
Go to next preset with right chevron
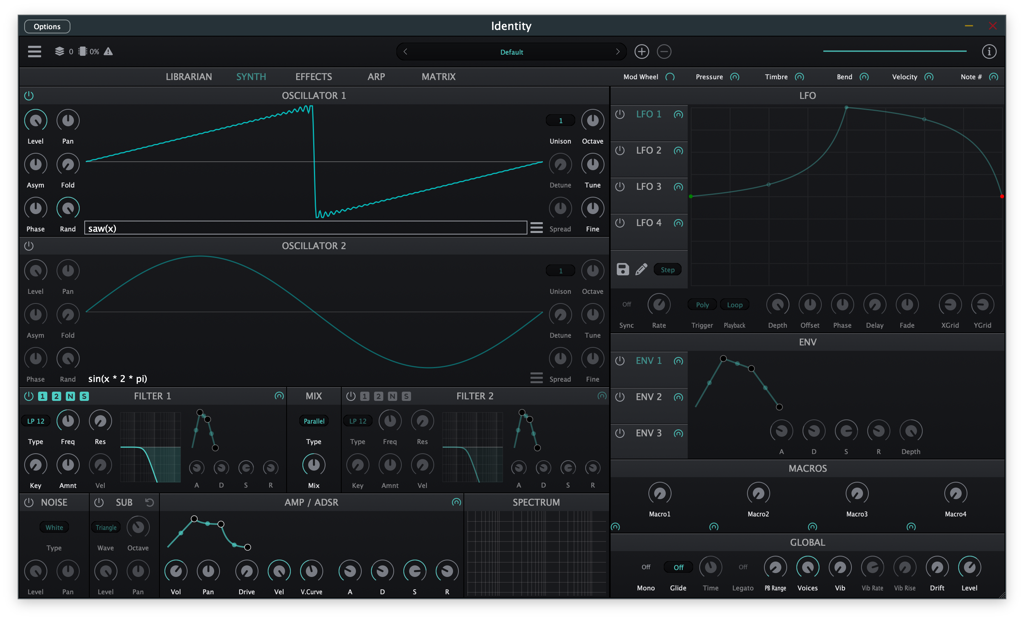coord(617,52)
